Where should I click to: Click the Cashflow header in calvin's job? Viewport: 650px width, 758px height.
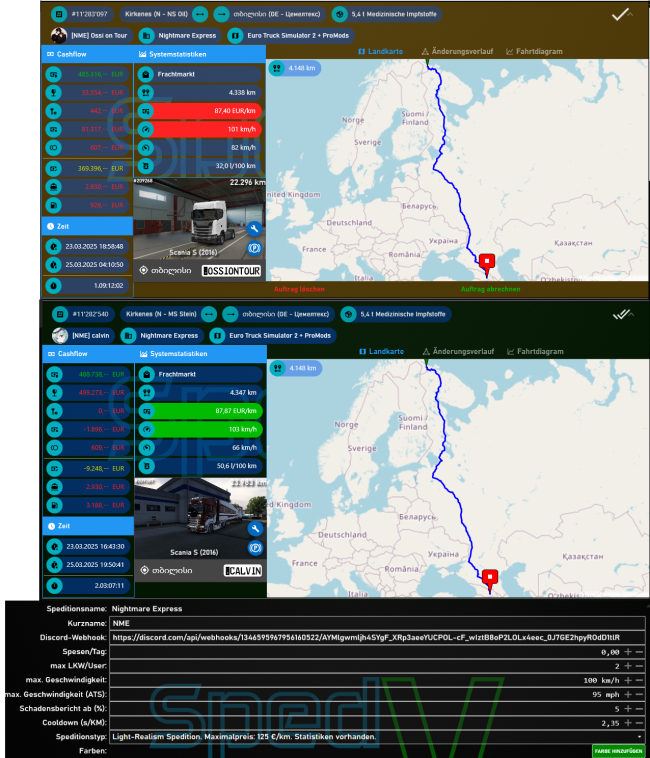click(x=88, y=354)
